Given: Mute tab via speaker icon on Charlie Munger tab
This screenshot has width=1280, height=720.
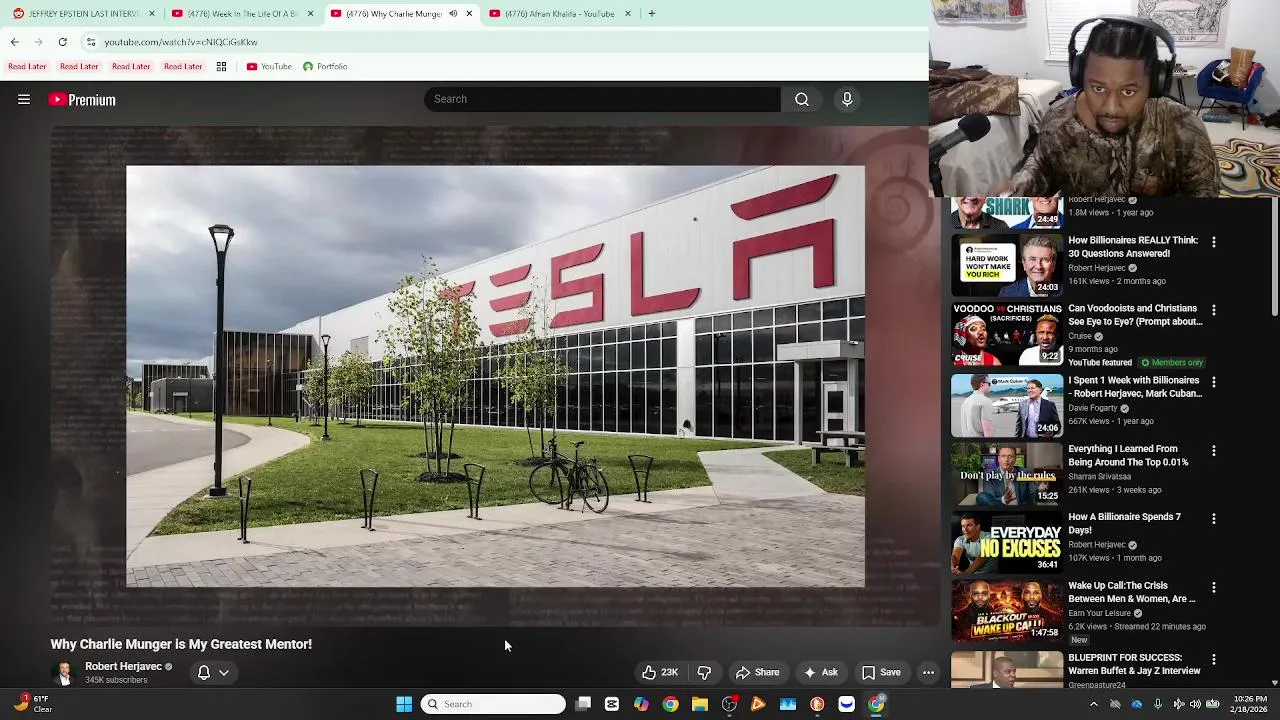Looking at the screenshot, I should 453,13.
